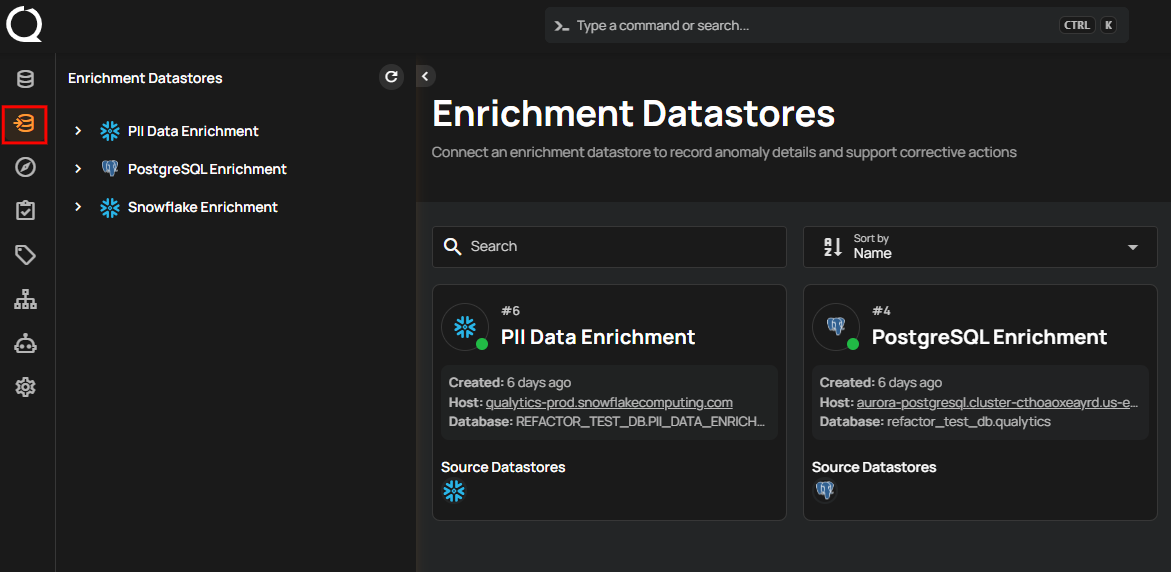Viewport: 1171px width, 572px height.
Task: Select Snowflake Enrichment in tree
Action: point(202,208)
